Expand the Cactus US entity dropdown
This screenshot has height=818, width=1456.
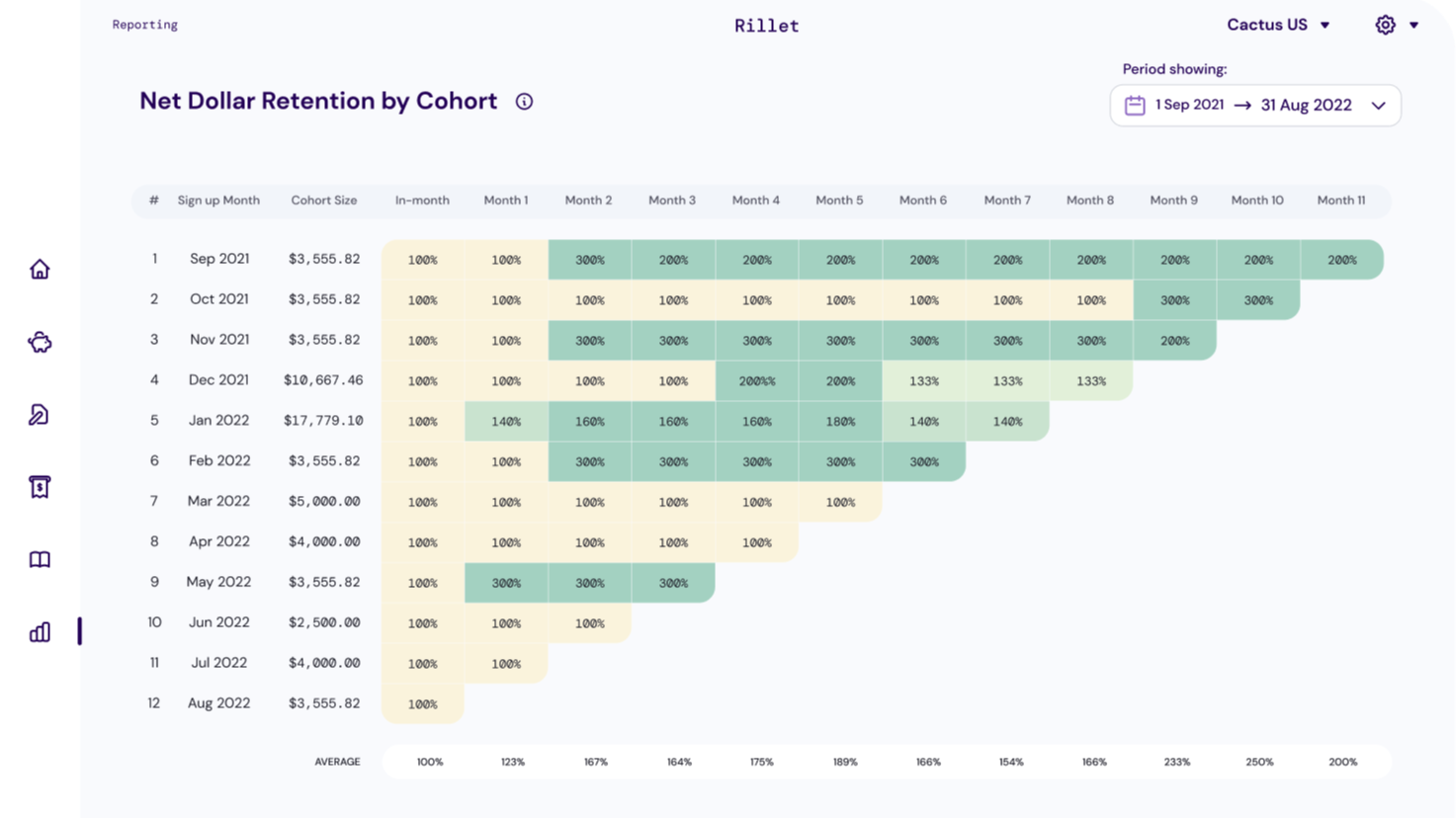point(1278,25)
